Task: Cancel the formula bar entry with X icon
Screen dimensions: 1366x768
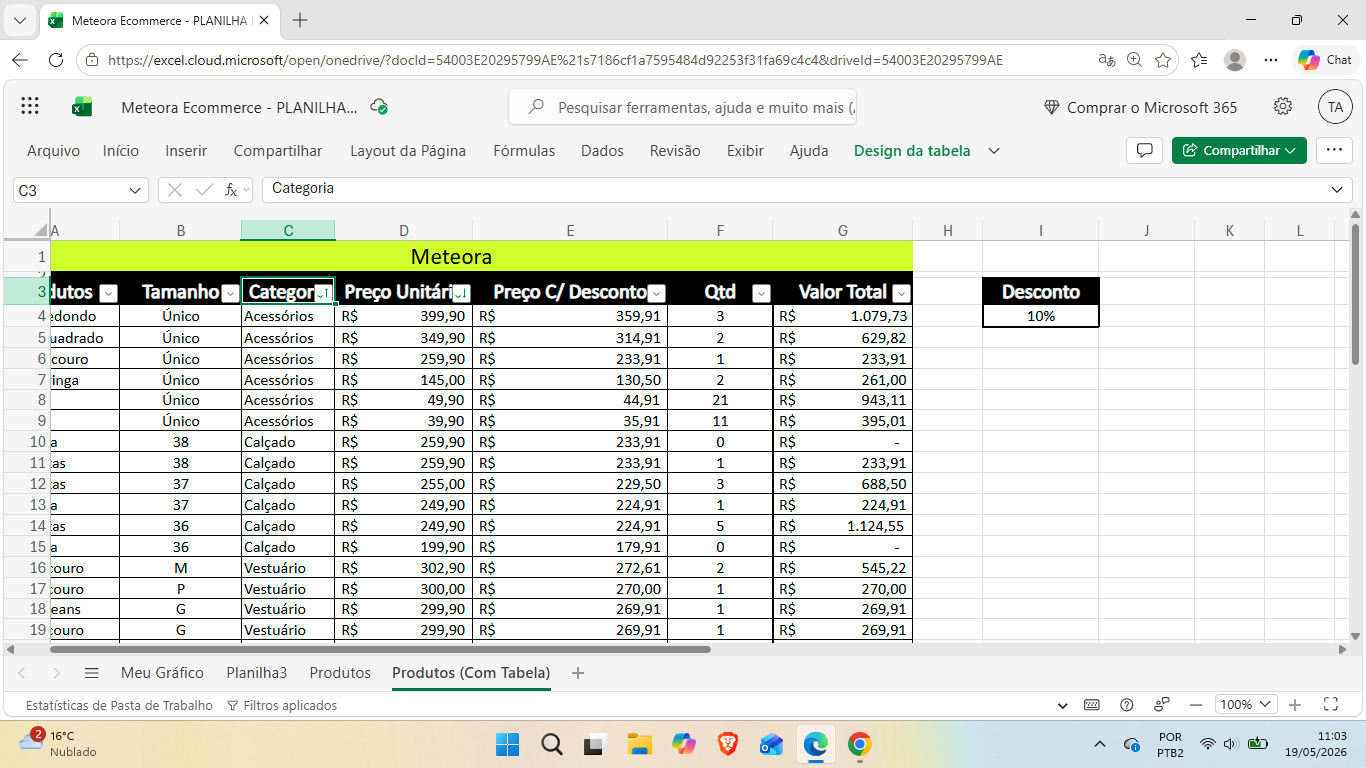Action: 175,190
